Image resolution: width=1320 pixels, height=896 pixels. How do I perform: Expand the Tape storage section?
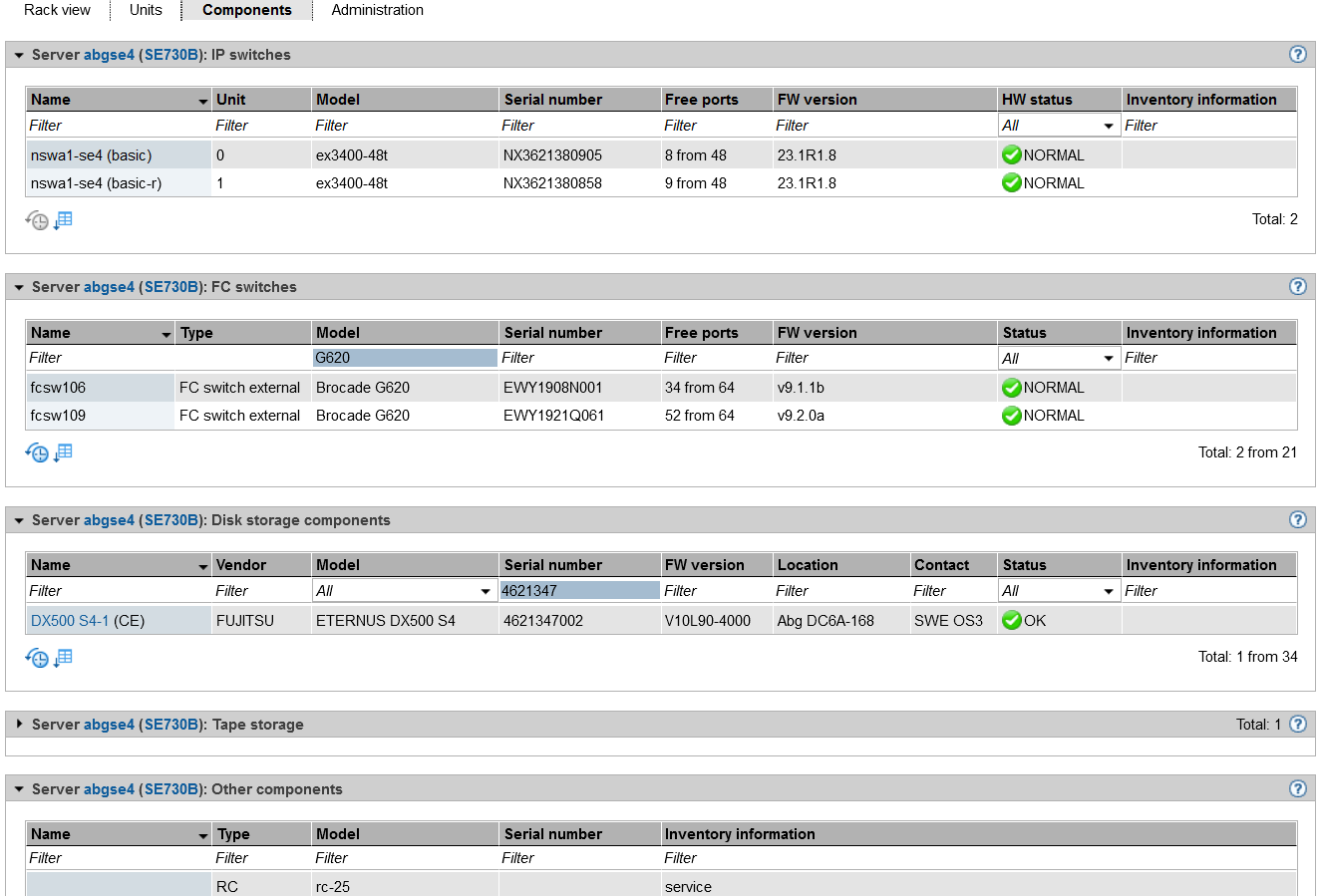coord(19,725)
